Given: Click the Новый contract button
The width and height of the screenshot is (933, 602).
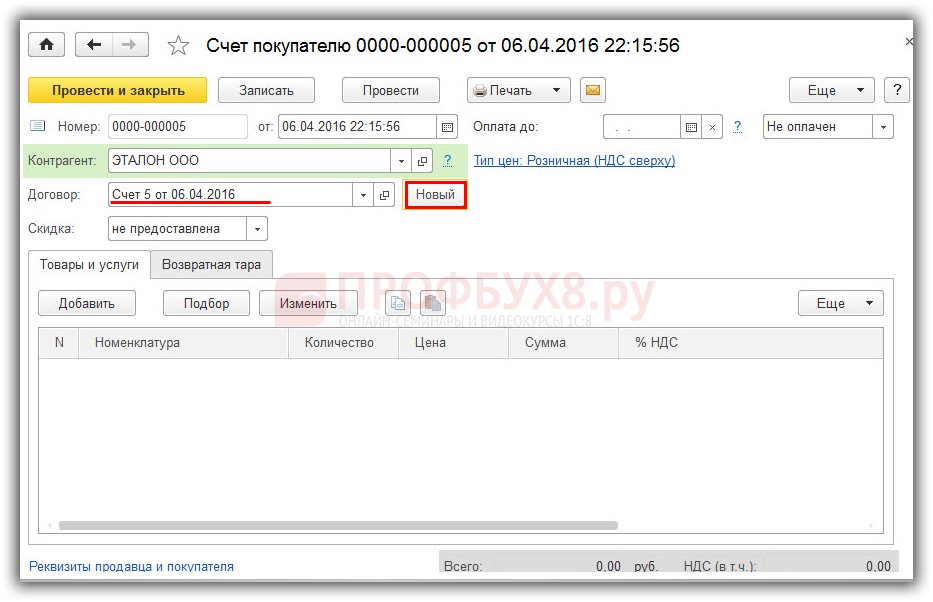Looking at the screenshot, I should tap(435, 195).
